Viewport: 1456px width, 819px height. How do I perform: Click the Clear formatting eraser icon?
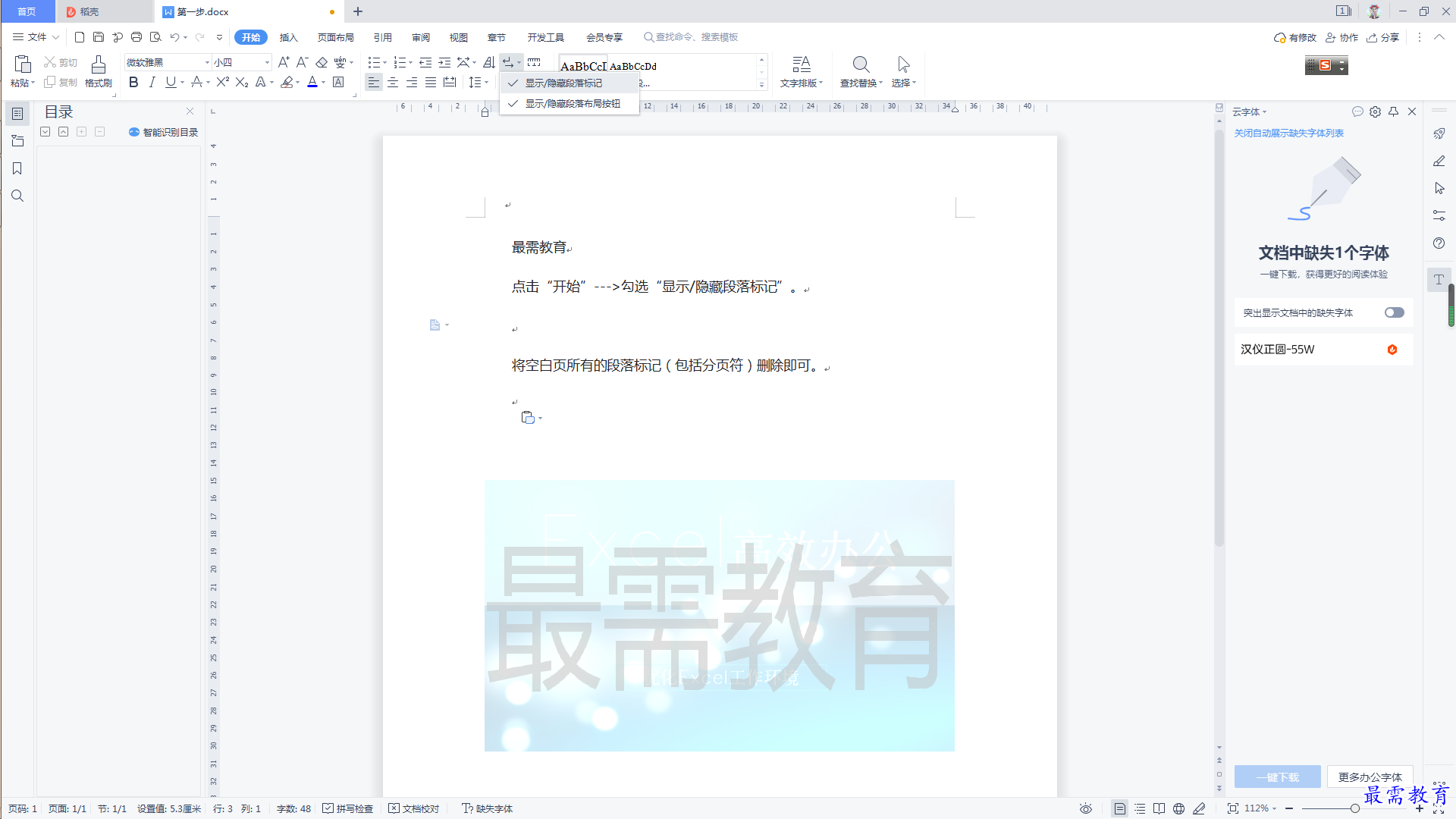(322, 62)
